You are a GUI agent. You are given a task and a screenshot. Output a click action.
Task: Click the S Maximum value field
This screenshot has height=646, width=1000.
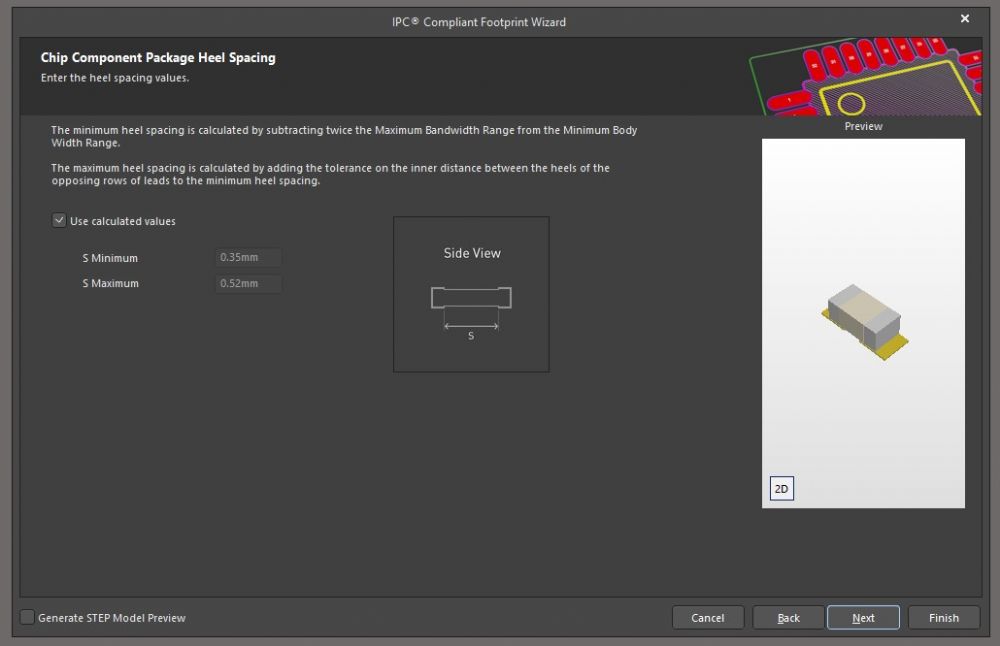pyautogui.click(x=249, y=284)
